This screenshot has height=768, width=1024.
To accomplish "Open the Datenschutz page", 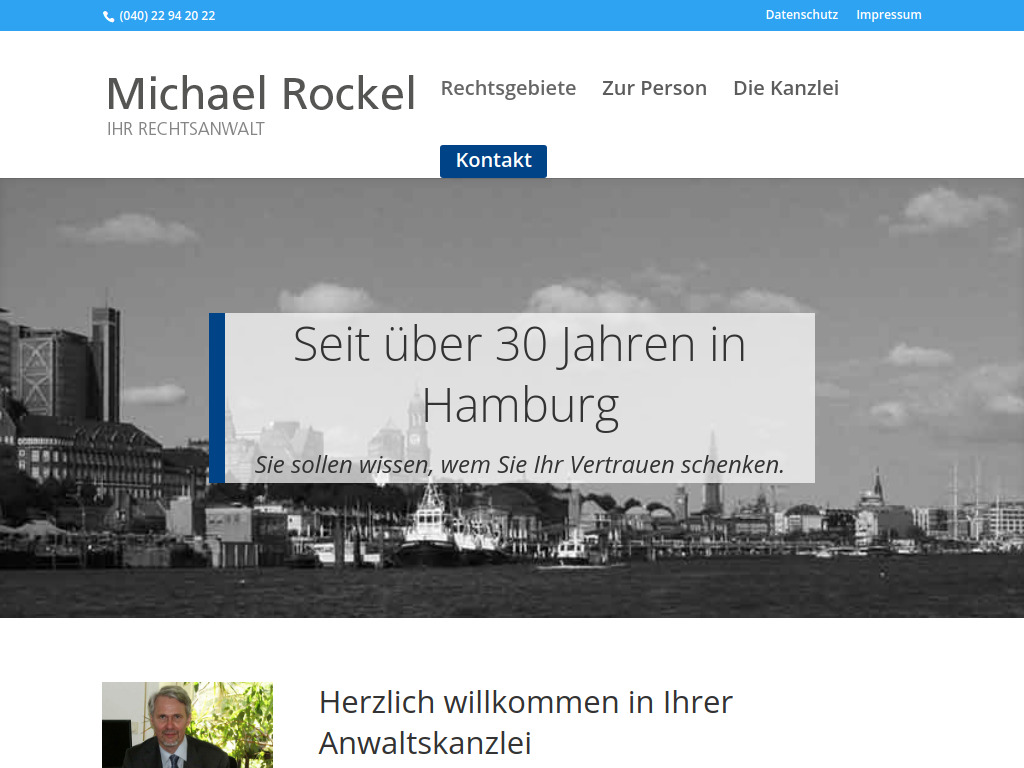I will pos(802,14).
